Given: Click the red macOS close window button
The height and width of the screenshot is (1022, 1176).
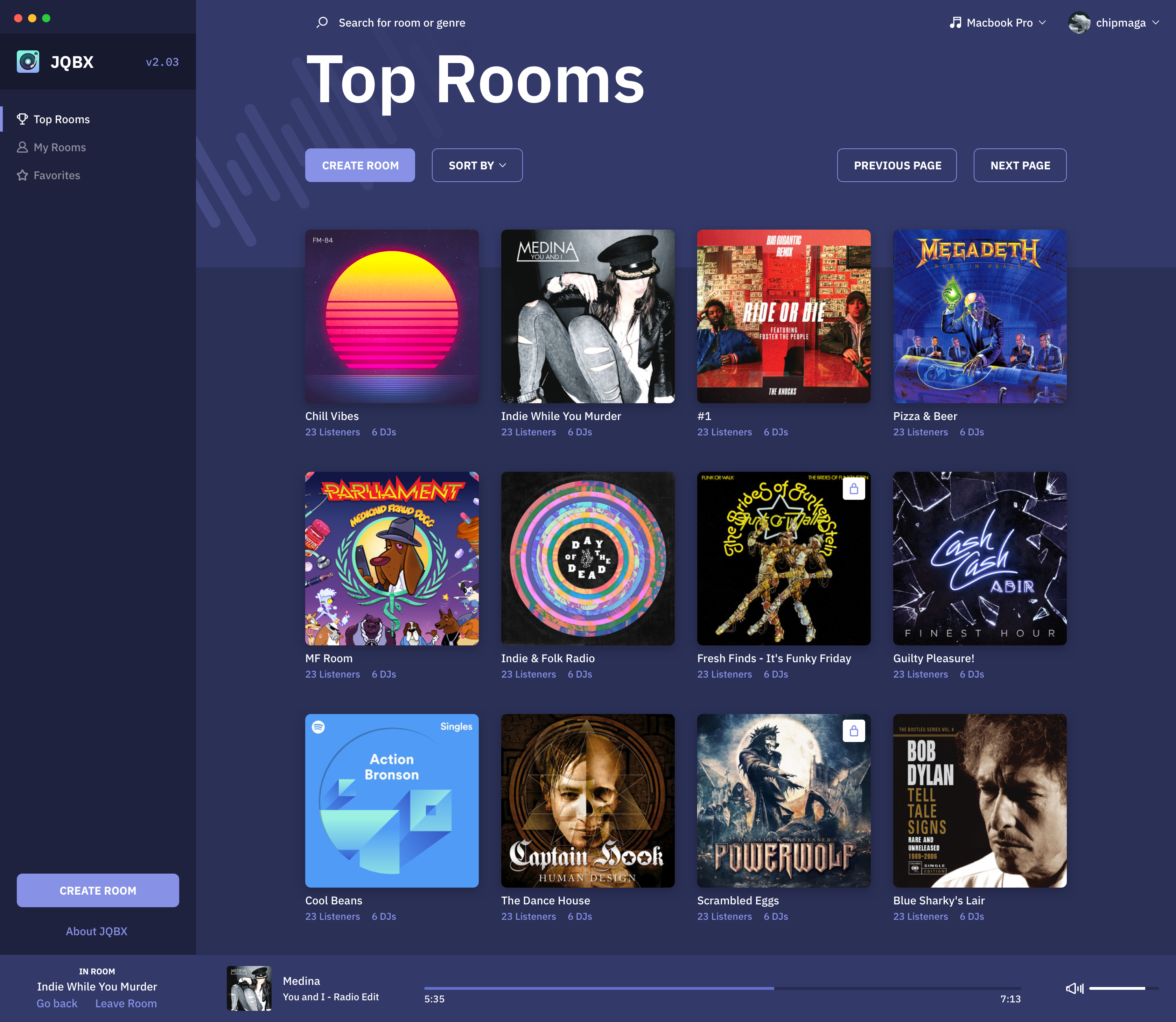Looking at the screenshot, I should click(x=18, y=18).
